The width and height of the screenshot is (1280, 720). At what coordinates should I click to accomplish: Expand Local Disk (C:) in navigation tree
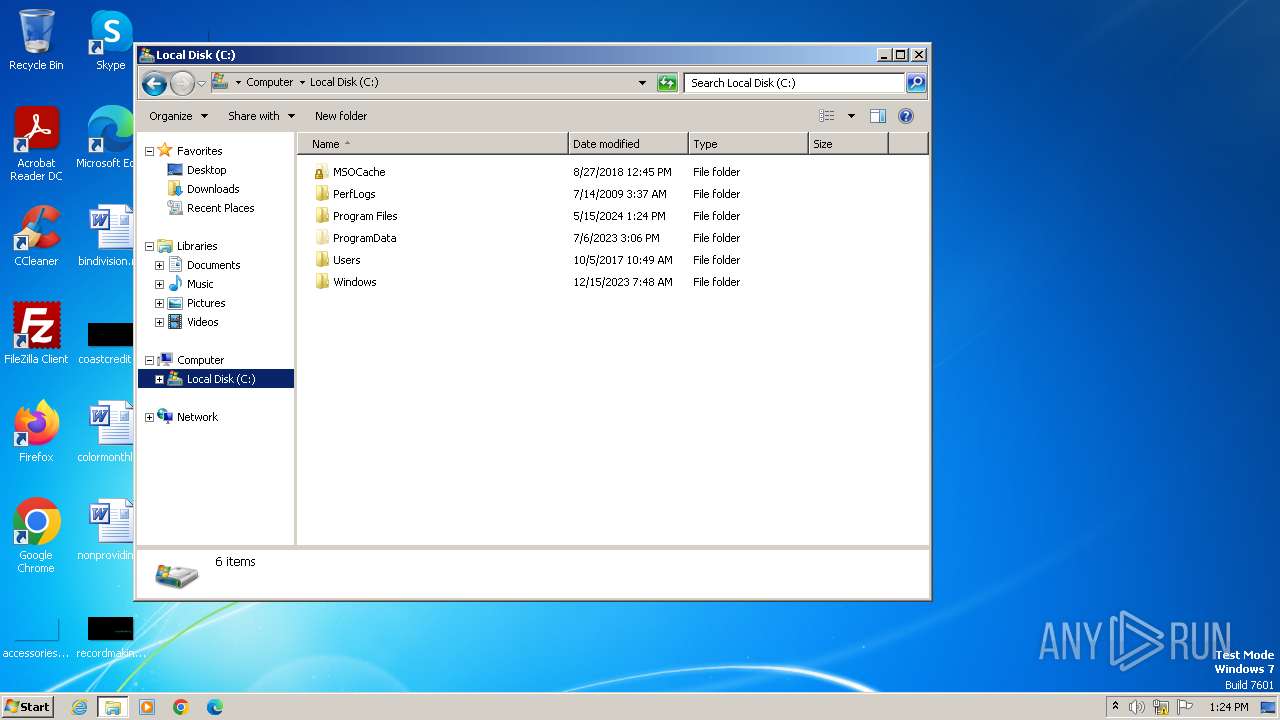pos(159,379)
